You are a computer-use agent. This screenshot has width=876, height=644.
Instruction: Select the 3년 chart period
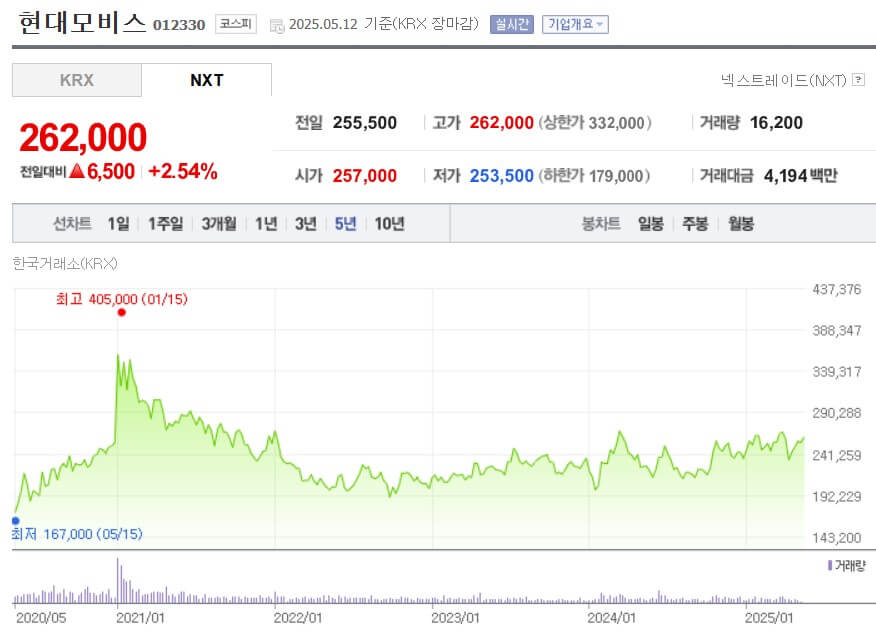point(306,224)
